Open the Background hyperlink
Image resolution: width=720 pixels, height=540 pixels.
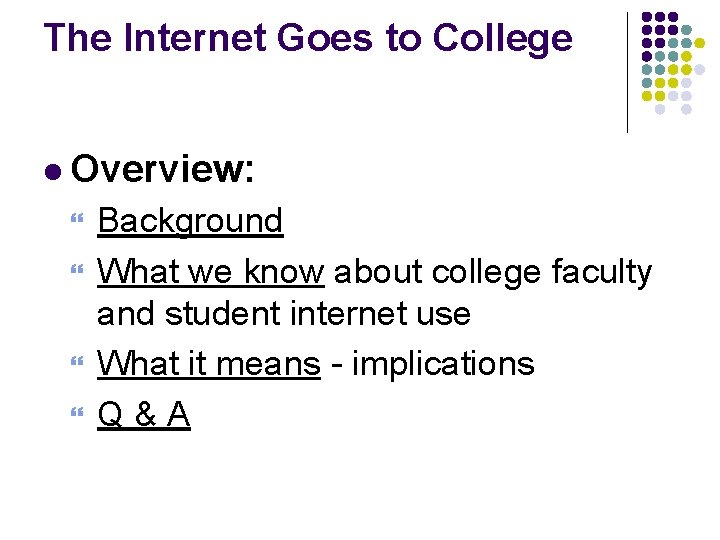click(x=190, y=221)
